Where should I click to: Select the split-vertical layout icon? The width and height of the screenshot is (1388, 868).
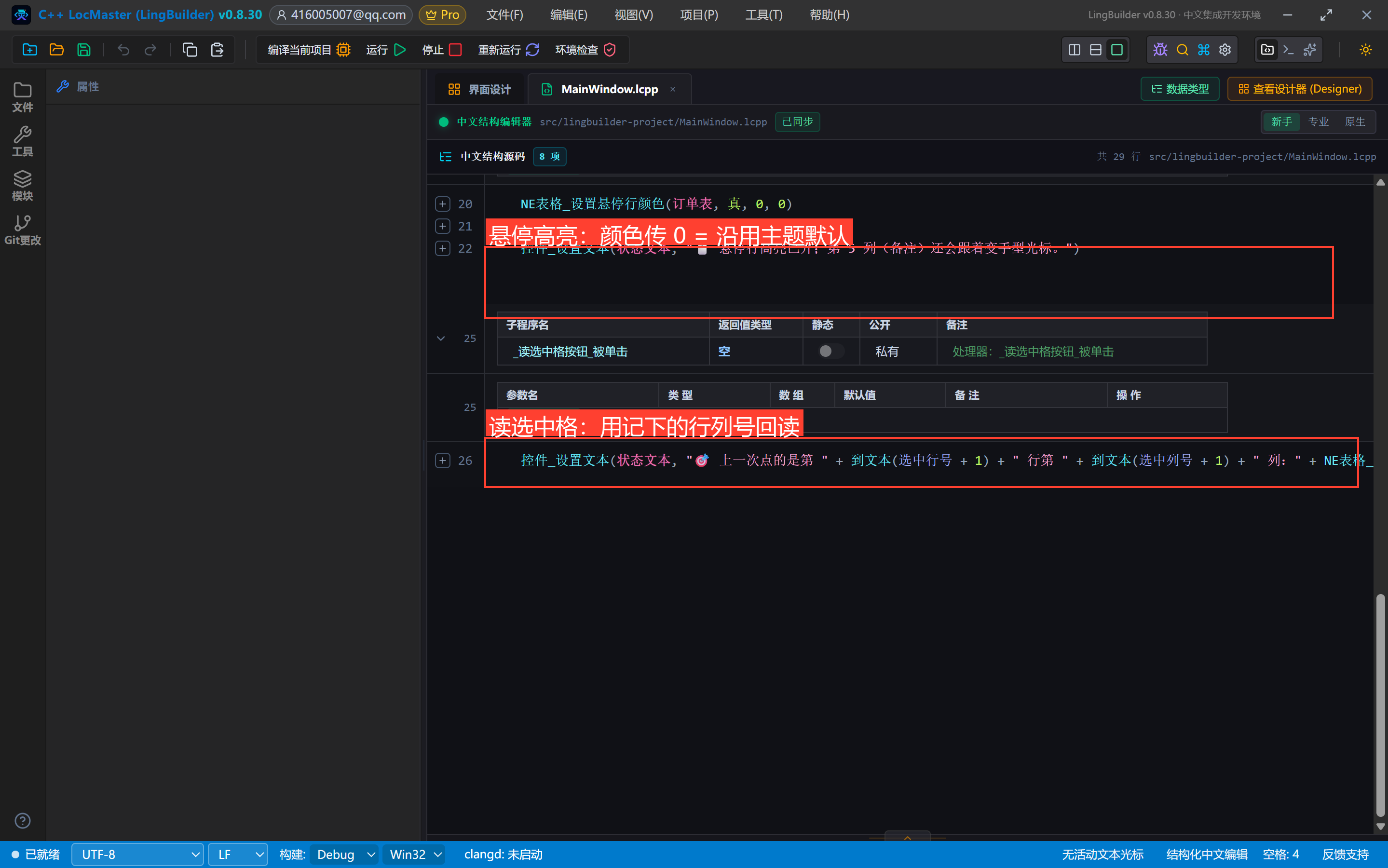(1074, 50)
